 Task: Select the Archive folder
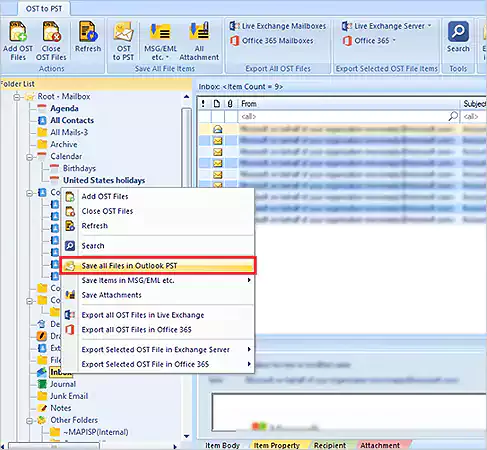click(x=64, y=144)
